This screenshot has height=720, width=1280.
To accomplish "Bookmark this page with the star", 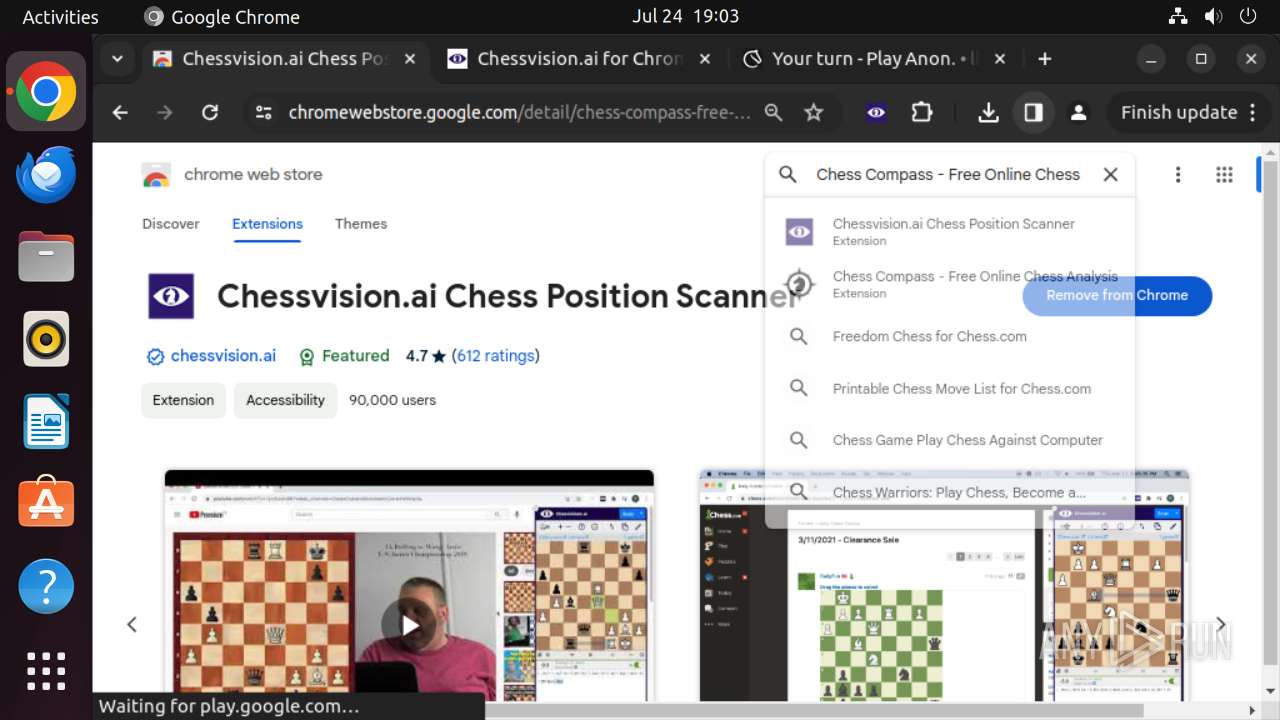I will [x=814, y=113].
